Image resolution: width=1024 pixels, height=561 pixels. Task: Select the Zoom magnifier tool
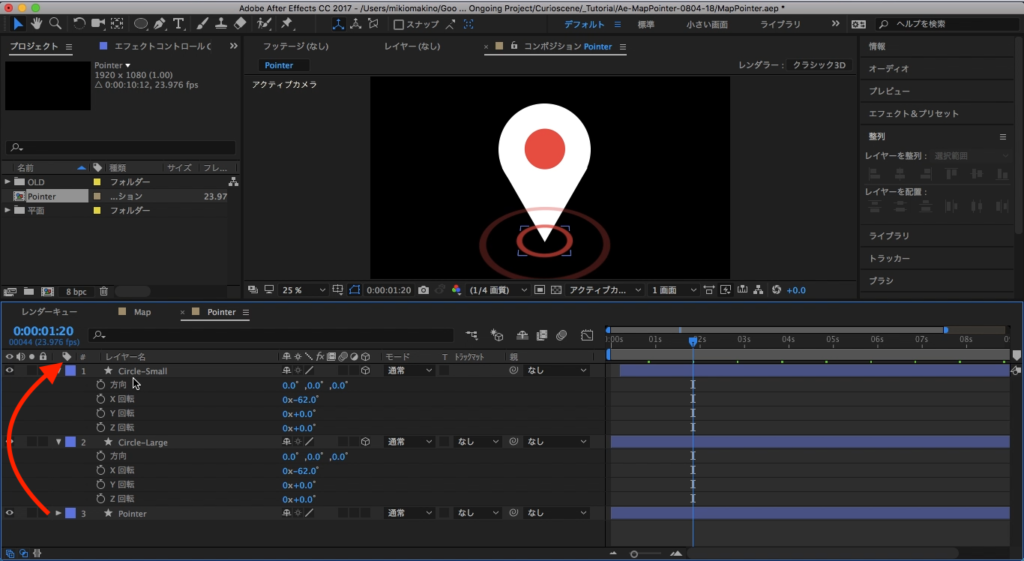55,23
